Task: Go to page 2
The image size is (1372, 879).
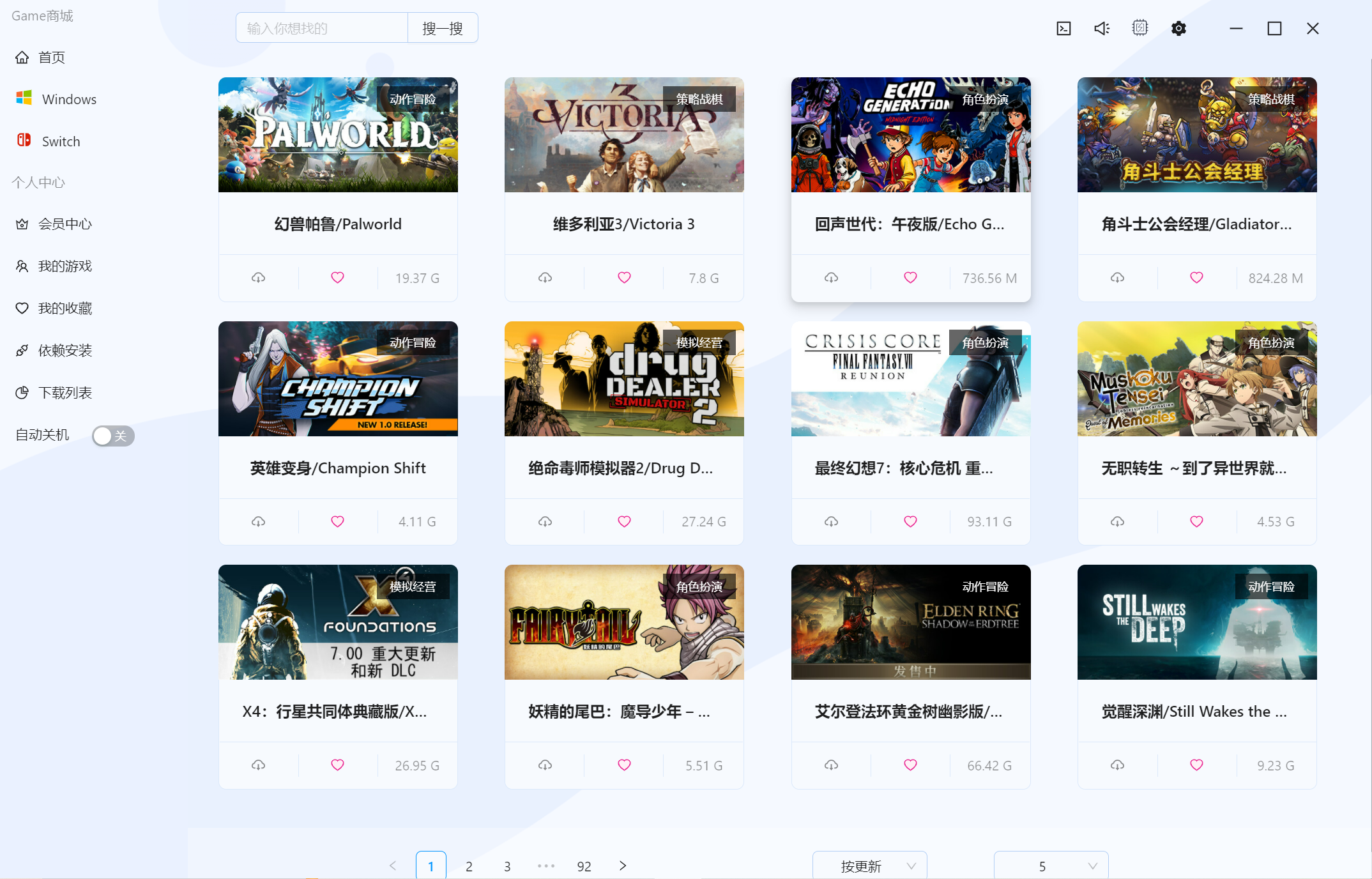Action: (x=469, y=866)
